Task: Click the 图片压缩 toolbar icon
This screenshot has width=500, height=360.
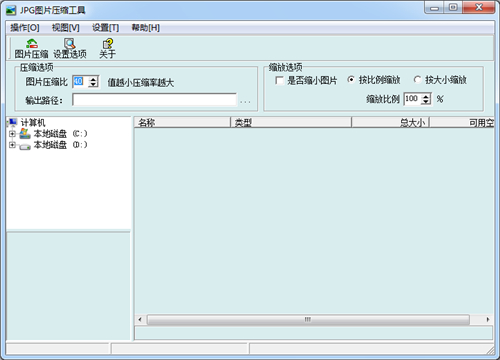Action: 32,43
